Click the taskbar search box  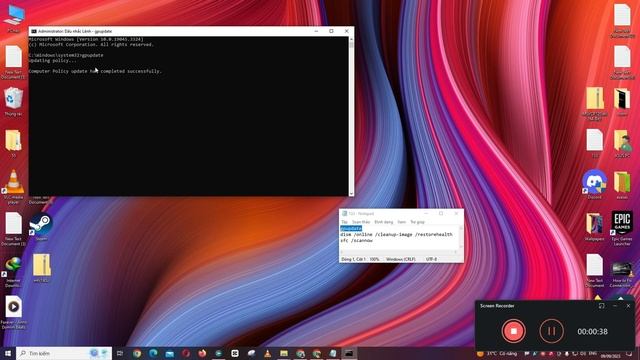tap(64, 353)
